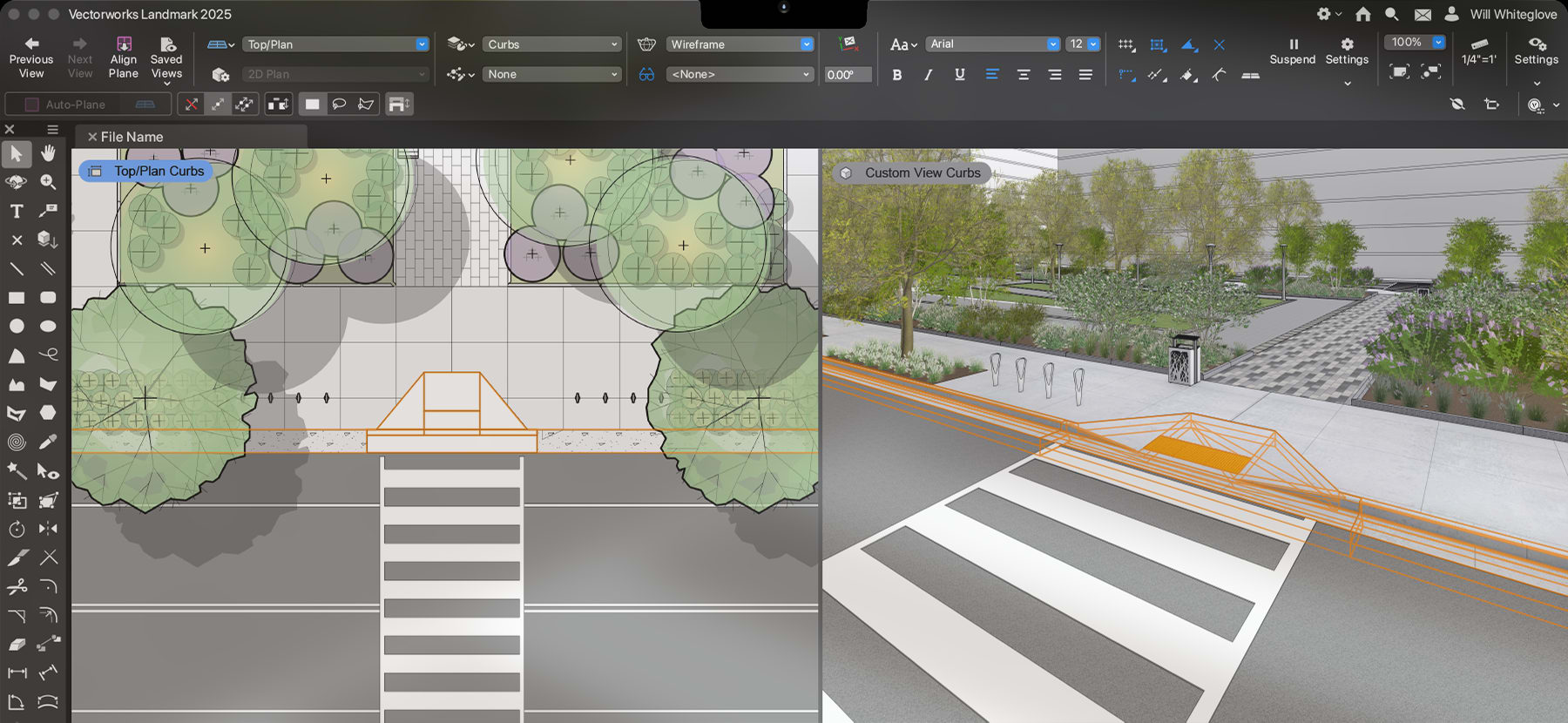Activate the Pan hand tool
1568x723 pixels.
click(x=48, y=153)
